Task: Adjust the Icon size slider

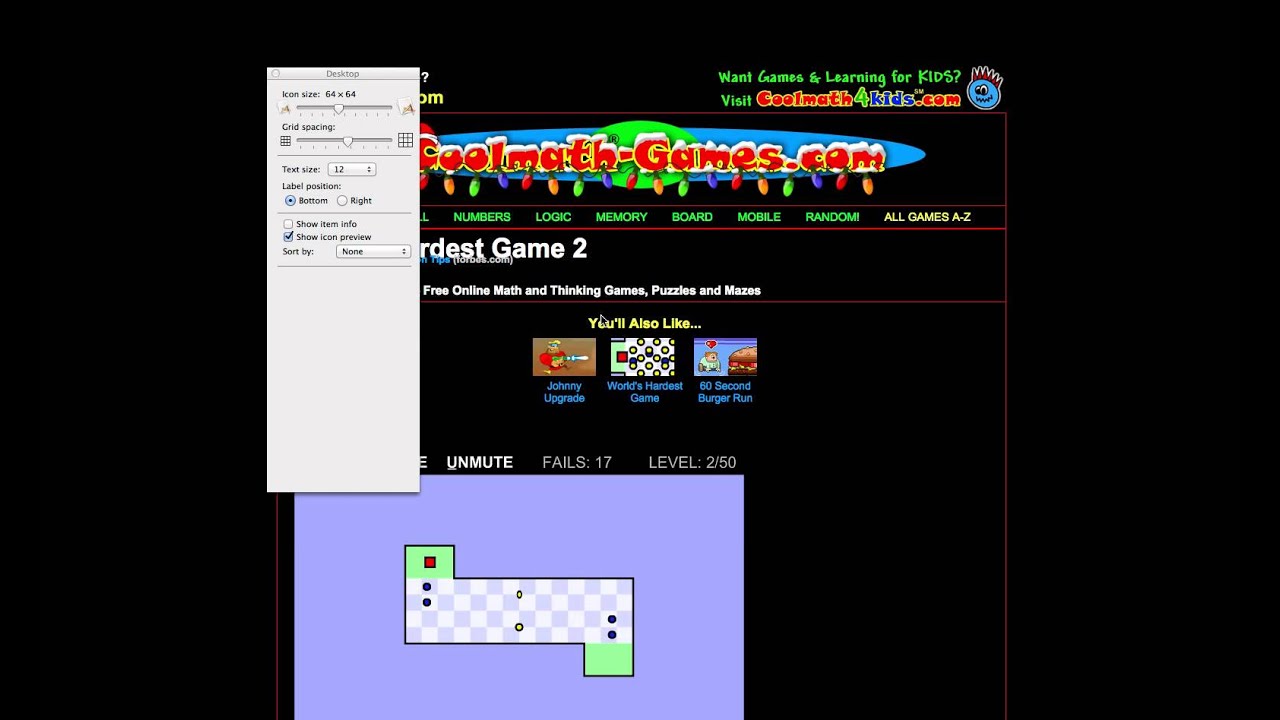Action: (x=339, y=108)
